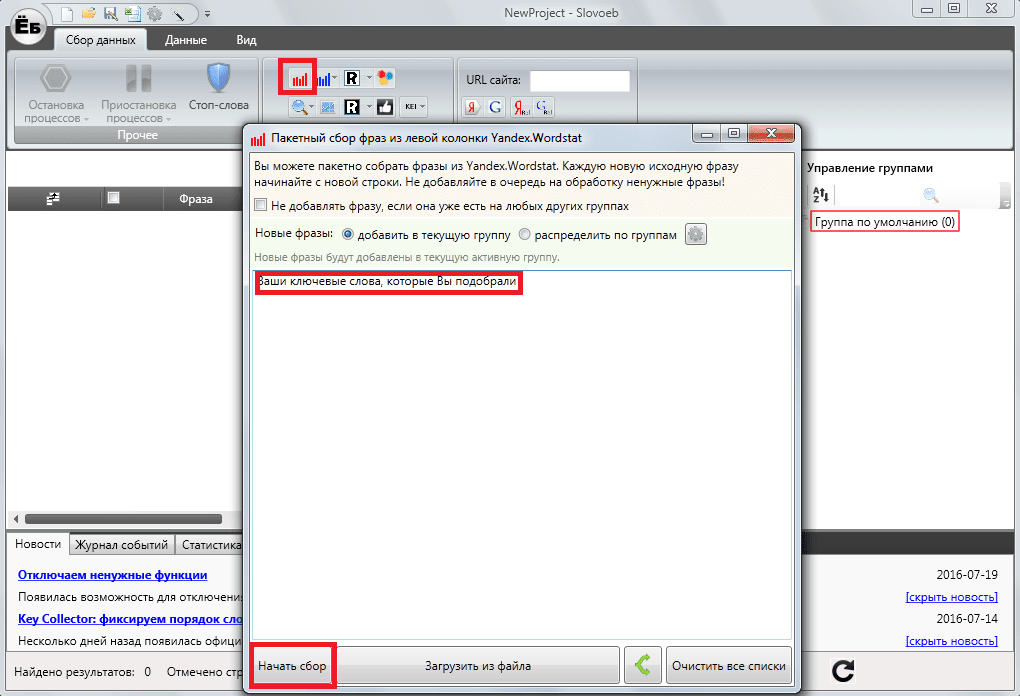1020x696 pixels.
Task: Click '[скрыть новость]' for 2016-07-19 news
Action: point(951,596)
